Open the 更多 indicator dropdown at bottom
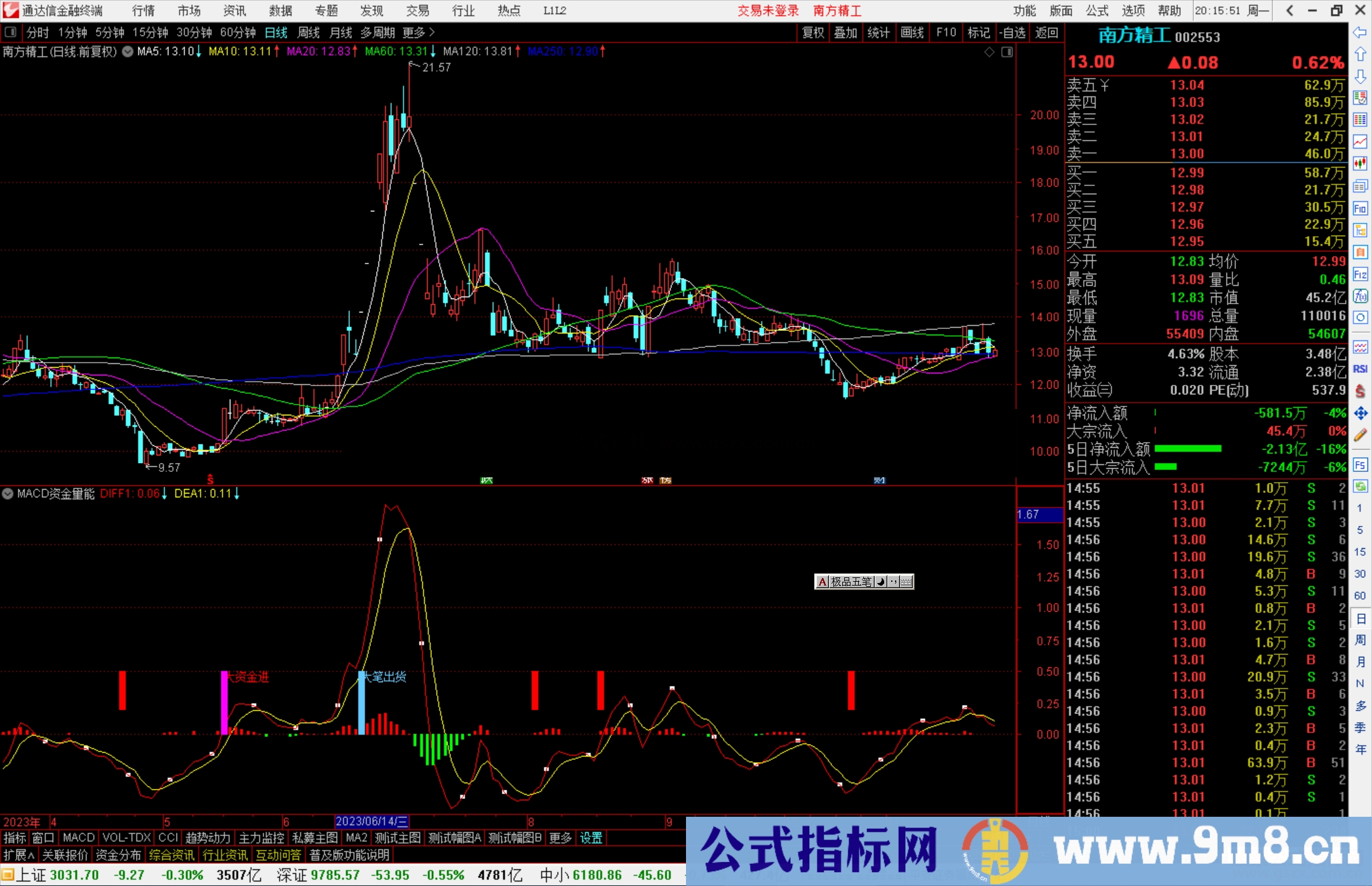Image resolution: width=1372 pixels, height=886 pixels. pyautogui.click(x=560, y=838)
